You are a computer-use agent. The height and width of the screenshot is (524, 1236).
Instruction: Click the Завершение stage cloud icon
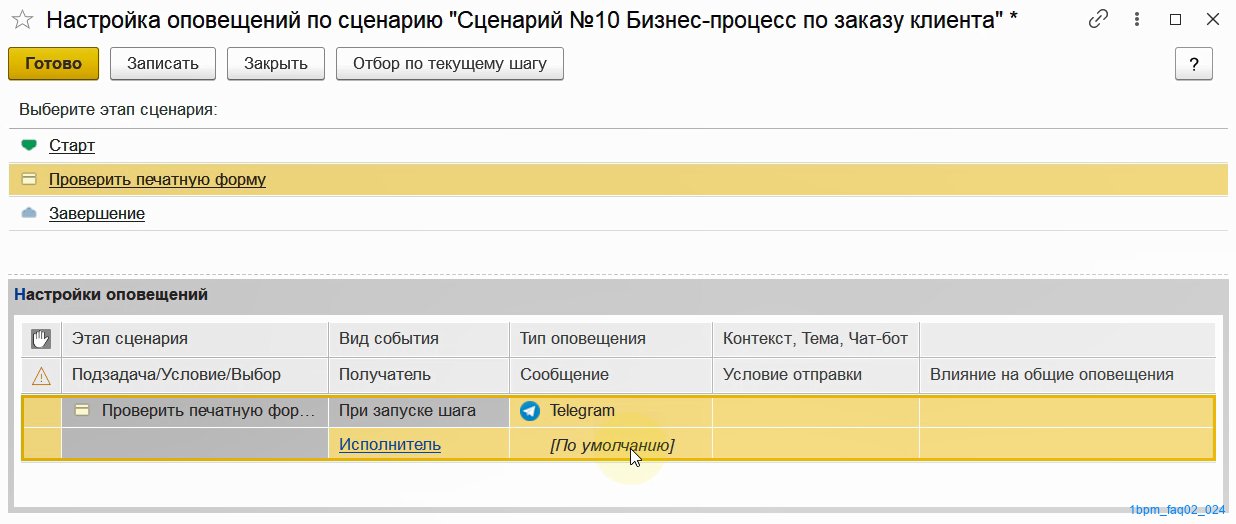pos(29,213)
